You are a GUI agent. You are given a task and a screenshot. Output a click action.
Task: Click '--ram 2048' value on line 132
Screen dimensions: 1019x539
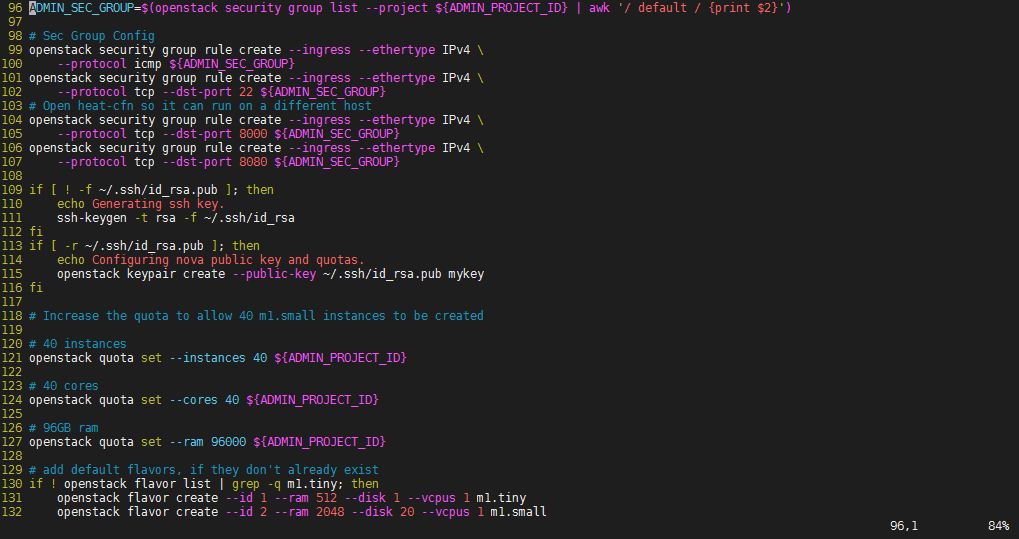click(x=309, y=512)
